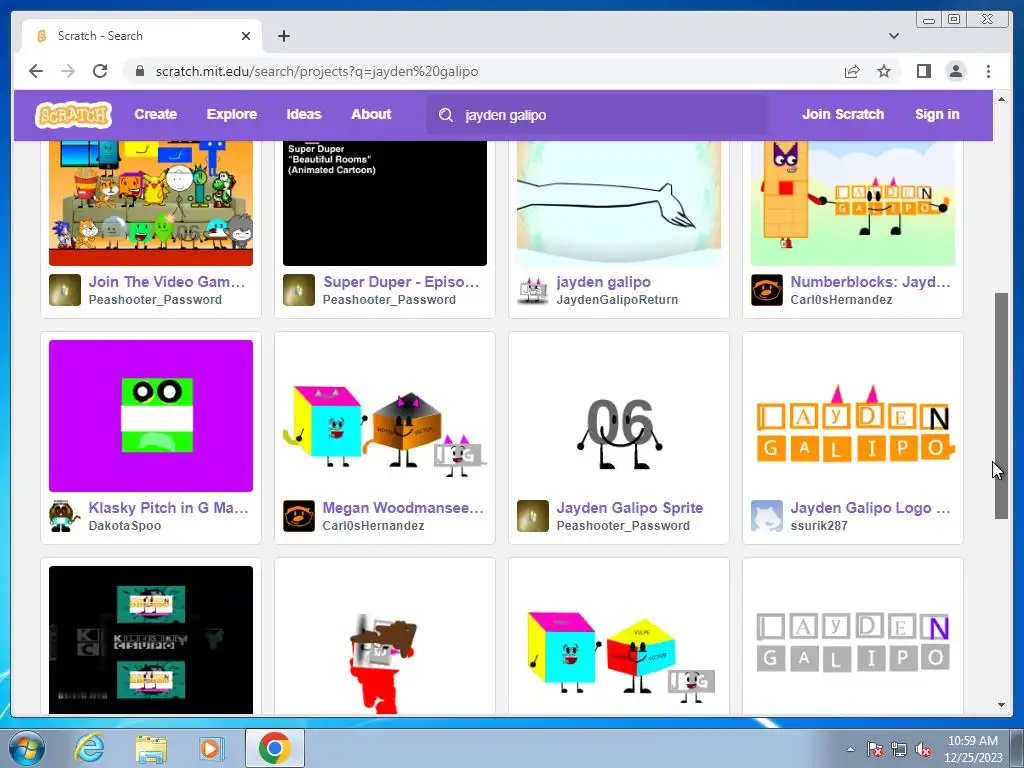The width and height of the screenshot is (1024, 768).
Task: Open Carl0sHernandez avatar beside Numberblocks project
Action: [x=766, y=290]
